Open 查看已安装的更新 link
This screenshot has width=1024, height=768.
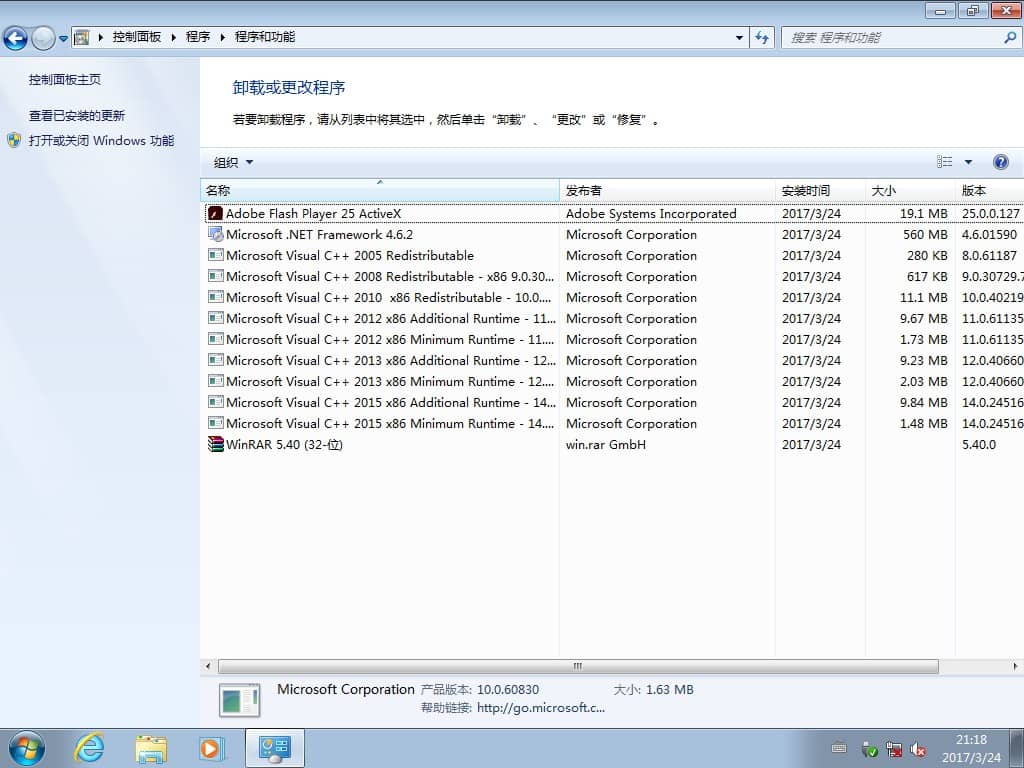(x=76, y=116)
